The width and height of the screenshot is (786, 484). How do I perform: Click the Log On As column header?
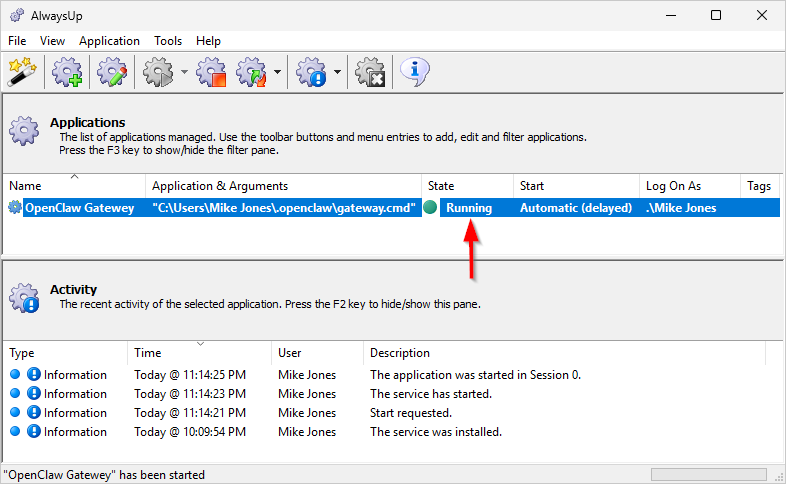tap(688, 186)
